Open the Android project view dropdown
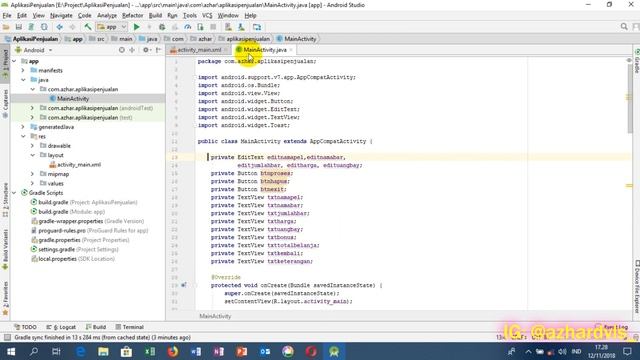The width and height of the screenshot is (640, 360). click(x=34, y=50)
